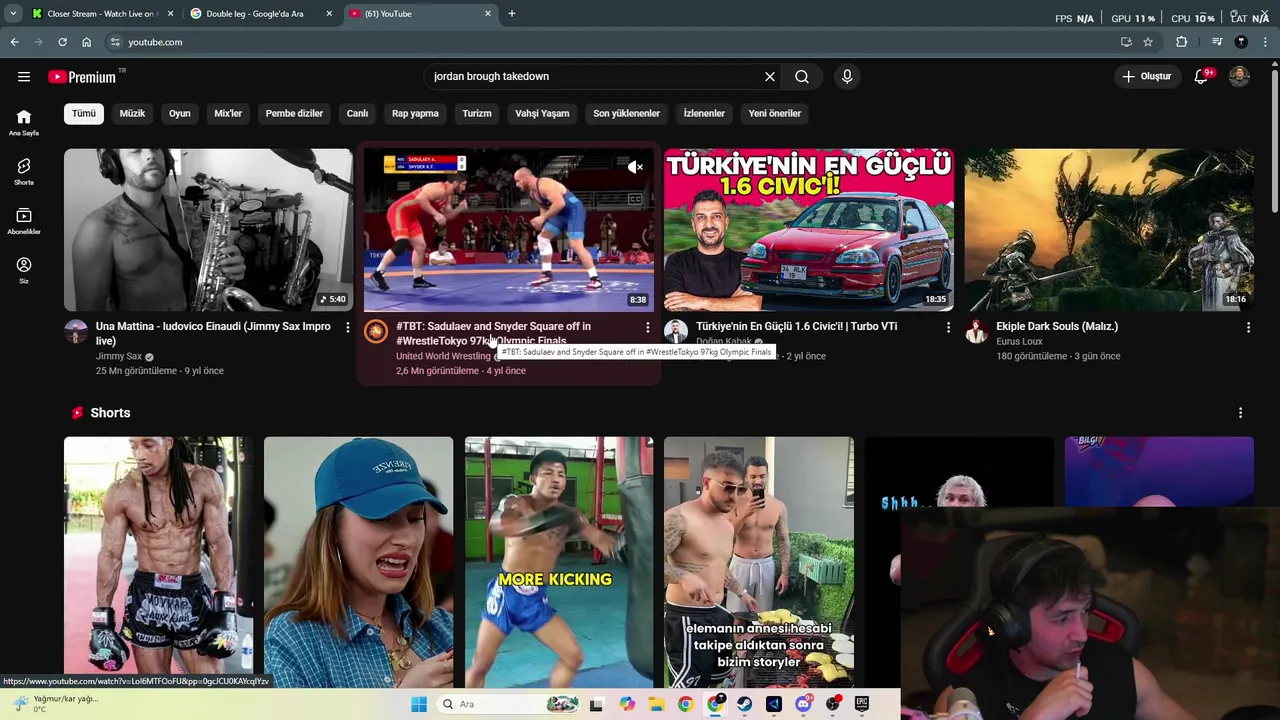This screenshot has width=1280, height=720.
Task: Click Jimmy Sax channel avatar
Action: point(76,332)
